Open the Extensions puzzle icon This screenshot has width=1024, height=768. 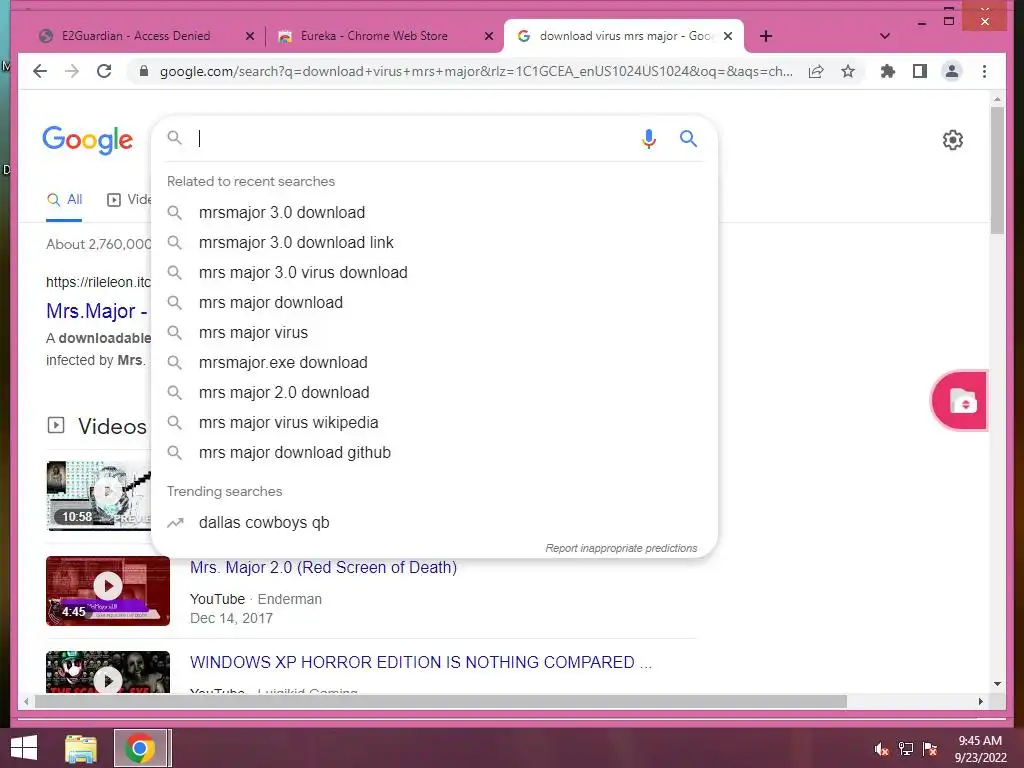tap(888, 71)
